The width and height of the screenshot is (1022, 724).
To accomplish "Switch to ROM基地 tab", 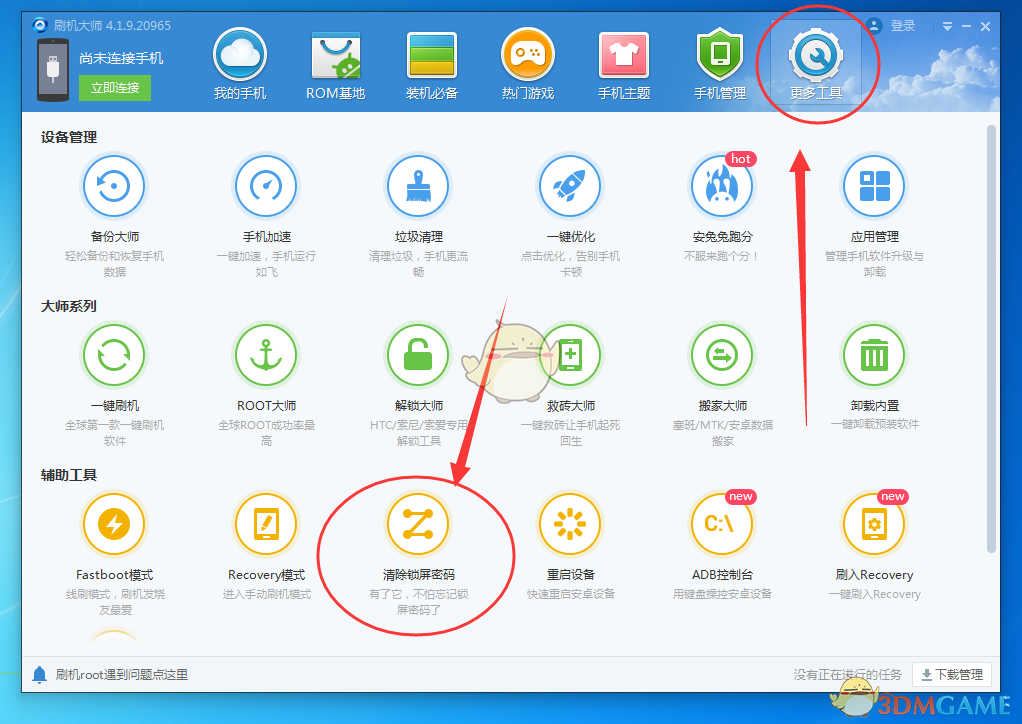I will [336, 64].
